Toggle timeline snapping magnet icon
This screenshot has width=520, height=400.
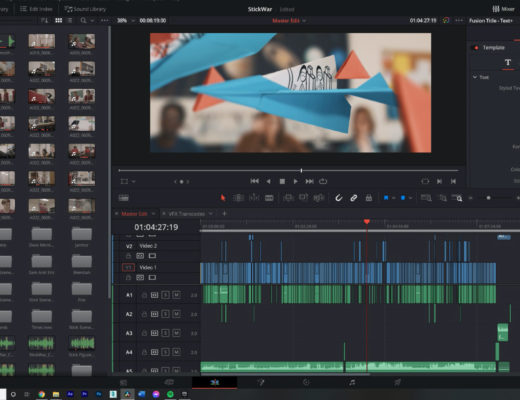338,198
